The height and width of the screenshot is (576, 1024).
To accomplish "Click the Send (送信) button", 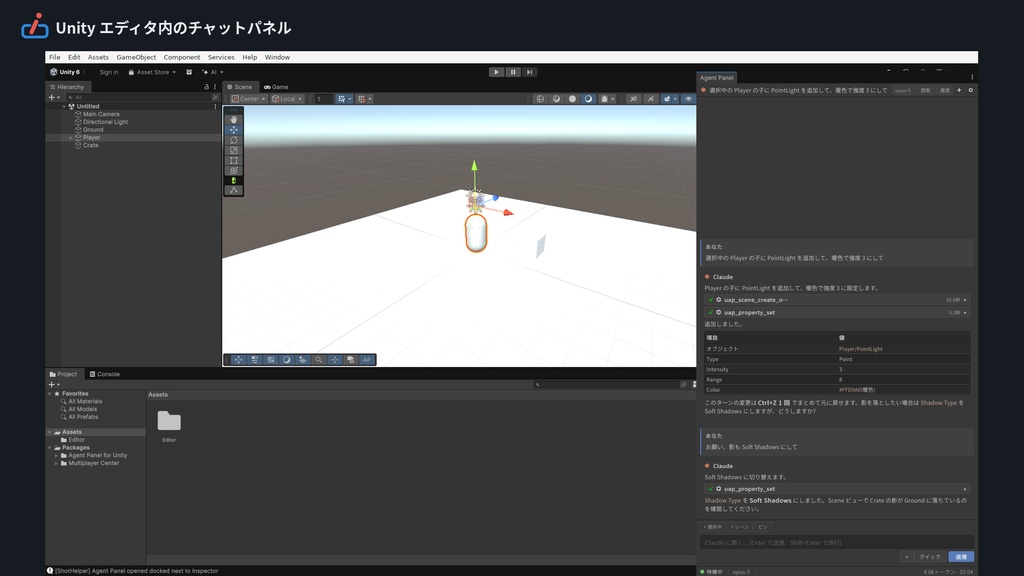I will (961, 557).
